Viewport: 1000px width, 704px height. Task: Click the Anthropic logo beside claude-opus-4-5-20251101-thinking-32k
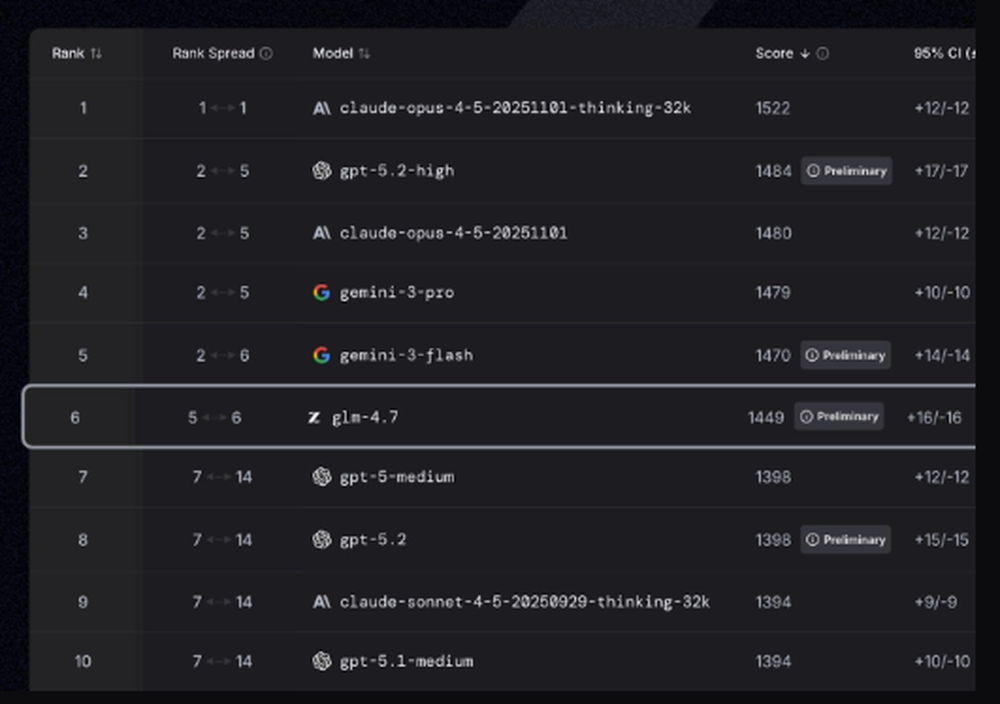tap(321, 108)
